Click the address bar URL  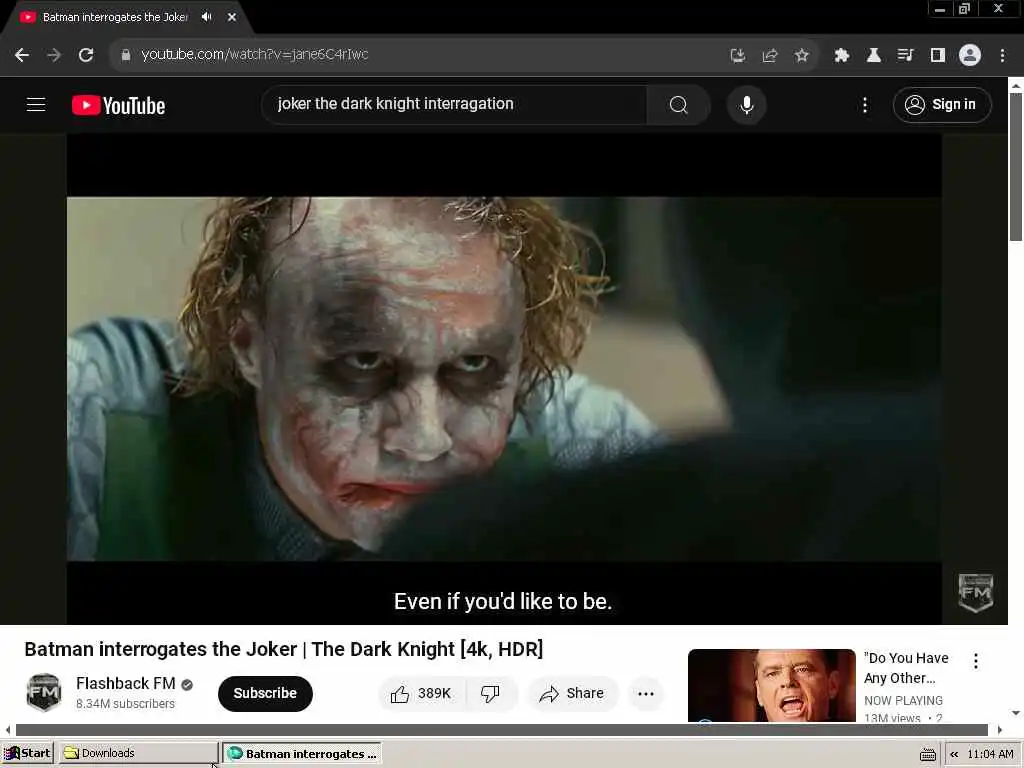tap(255, 55)
